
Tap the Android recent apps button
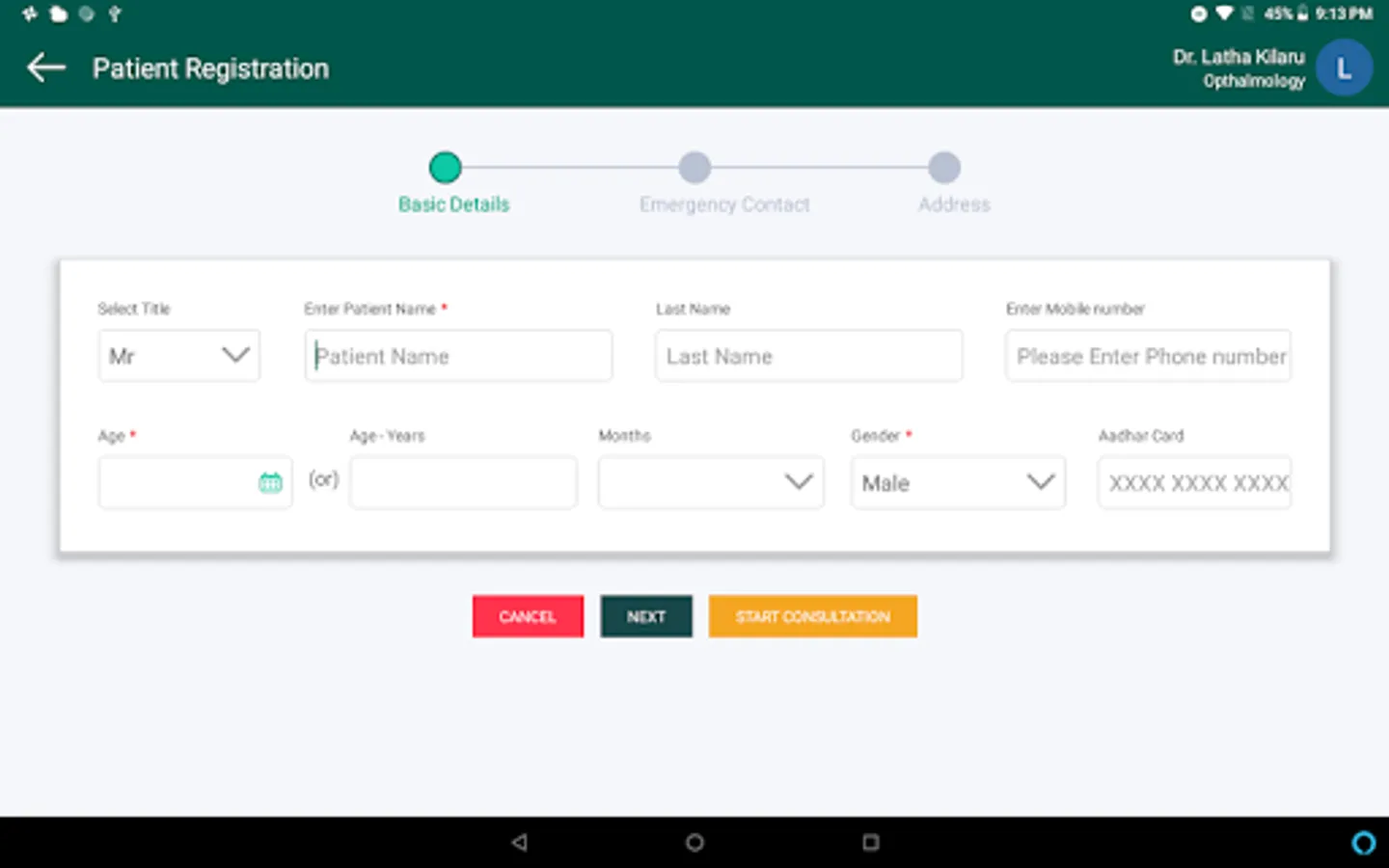coord(870,842)
